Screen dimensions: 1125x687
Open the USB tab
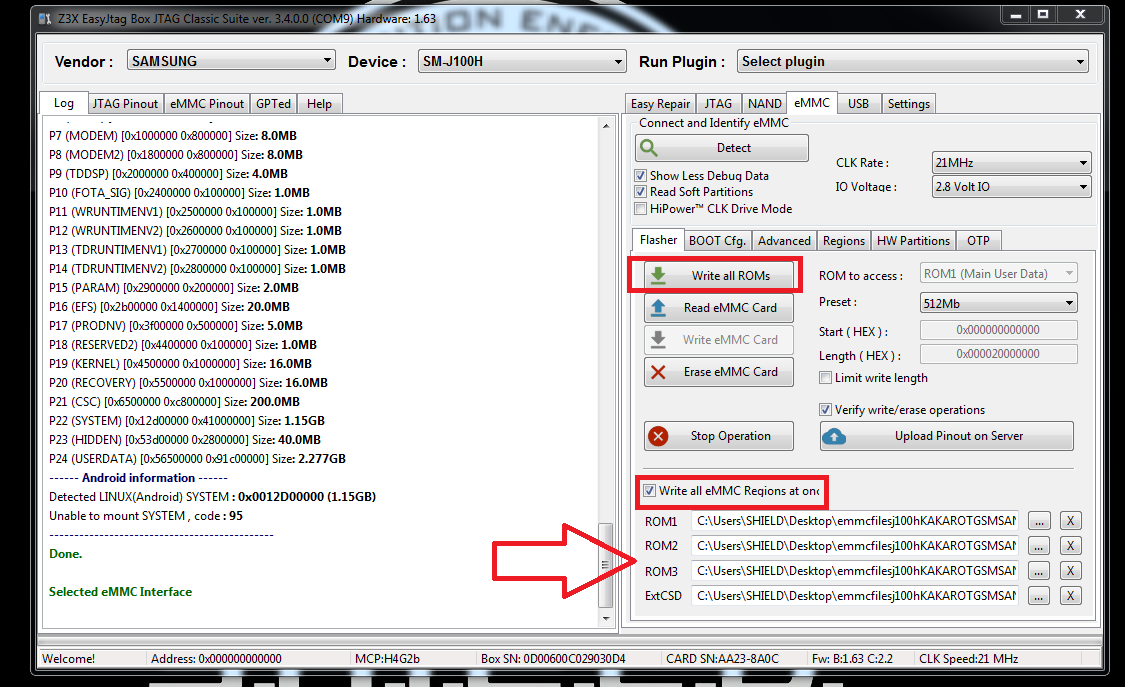point(858,104)
